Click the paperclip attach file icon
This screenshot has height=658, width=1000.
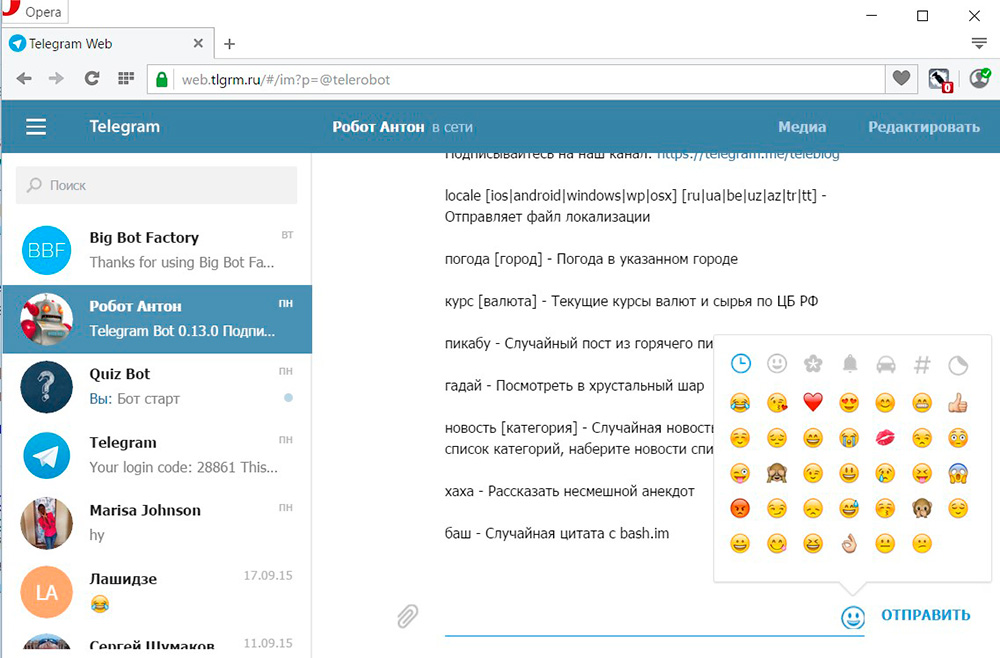408,616
